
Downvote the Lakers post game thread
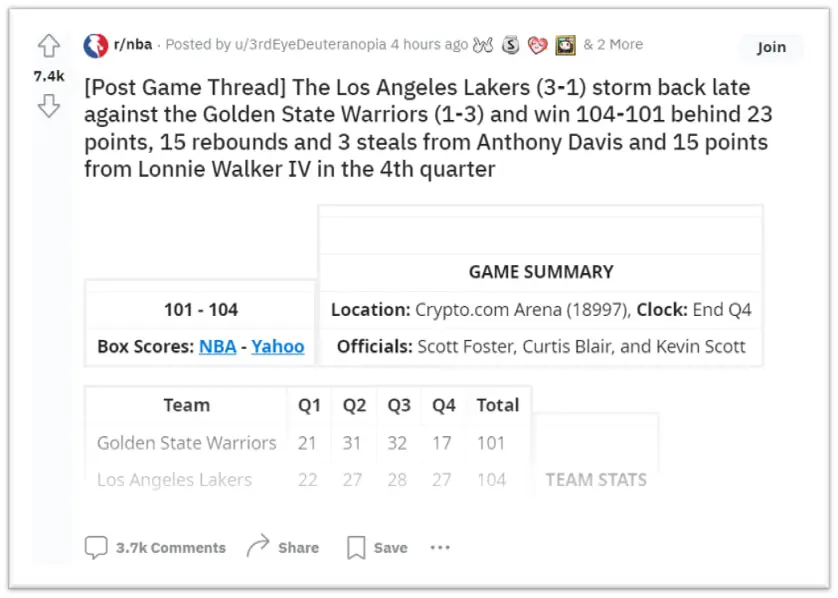[x=48, y=106]
